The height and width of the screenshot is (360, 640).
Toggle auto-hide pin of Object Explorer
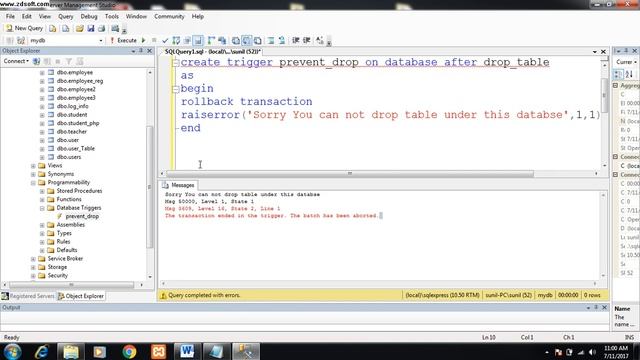click(141, 51)
